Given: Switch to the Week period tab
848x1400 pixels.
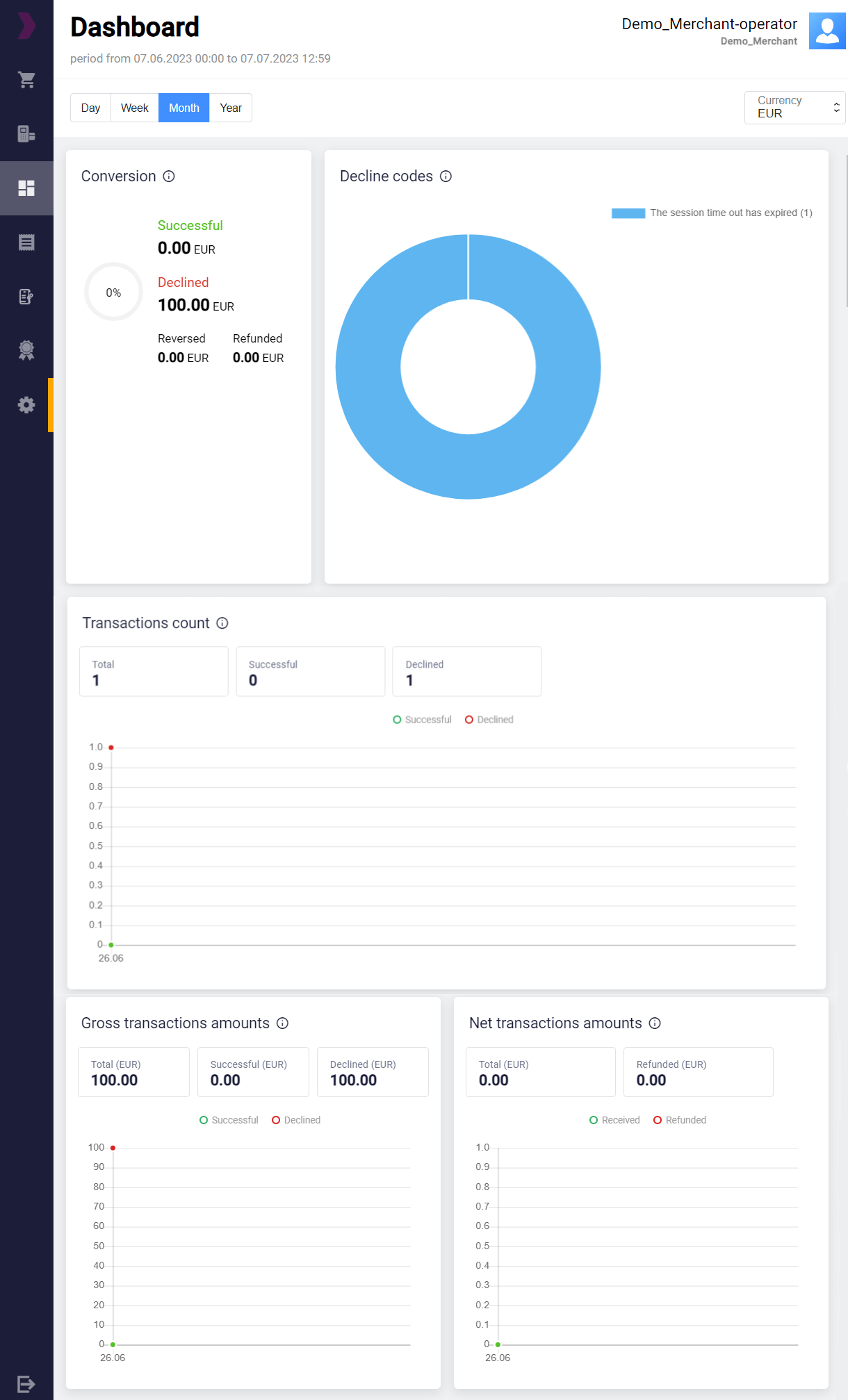Looking at the screenshot, I should click(134, 108).
